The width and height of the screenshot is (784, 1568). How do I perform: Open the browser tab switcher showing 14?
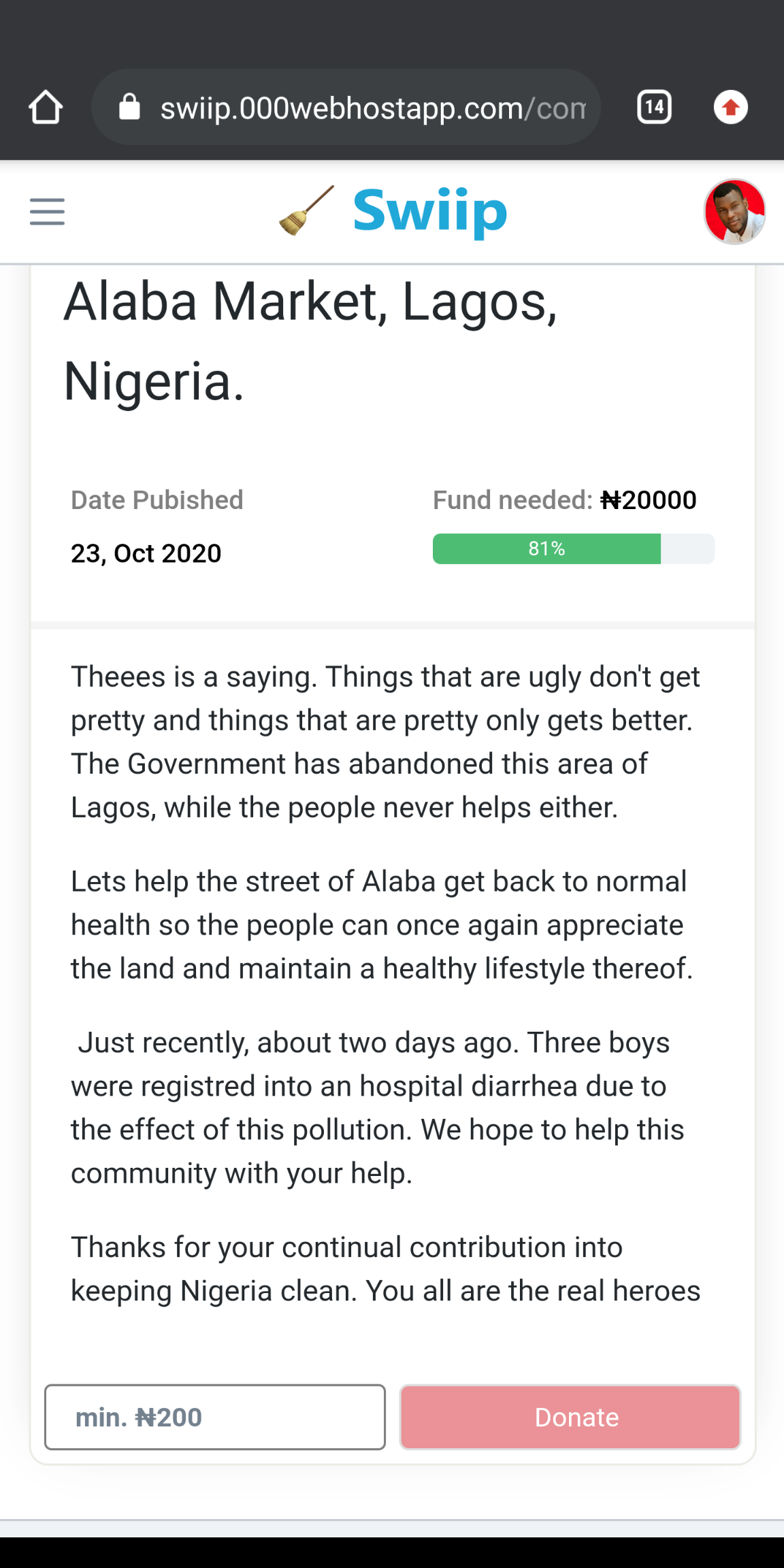tap(654, 108)
